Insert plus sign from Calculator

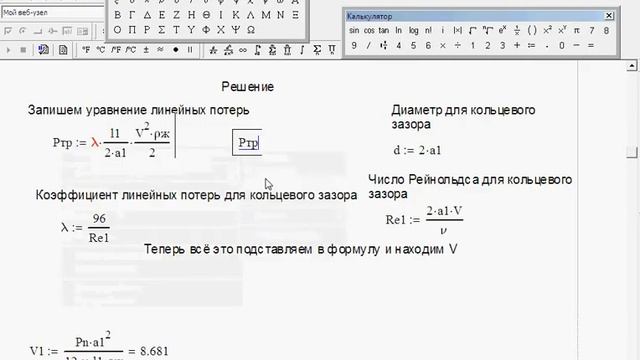[x=517, y=46]
